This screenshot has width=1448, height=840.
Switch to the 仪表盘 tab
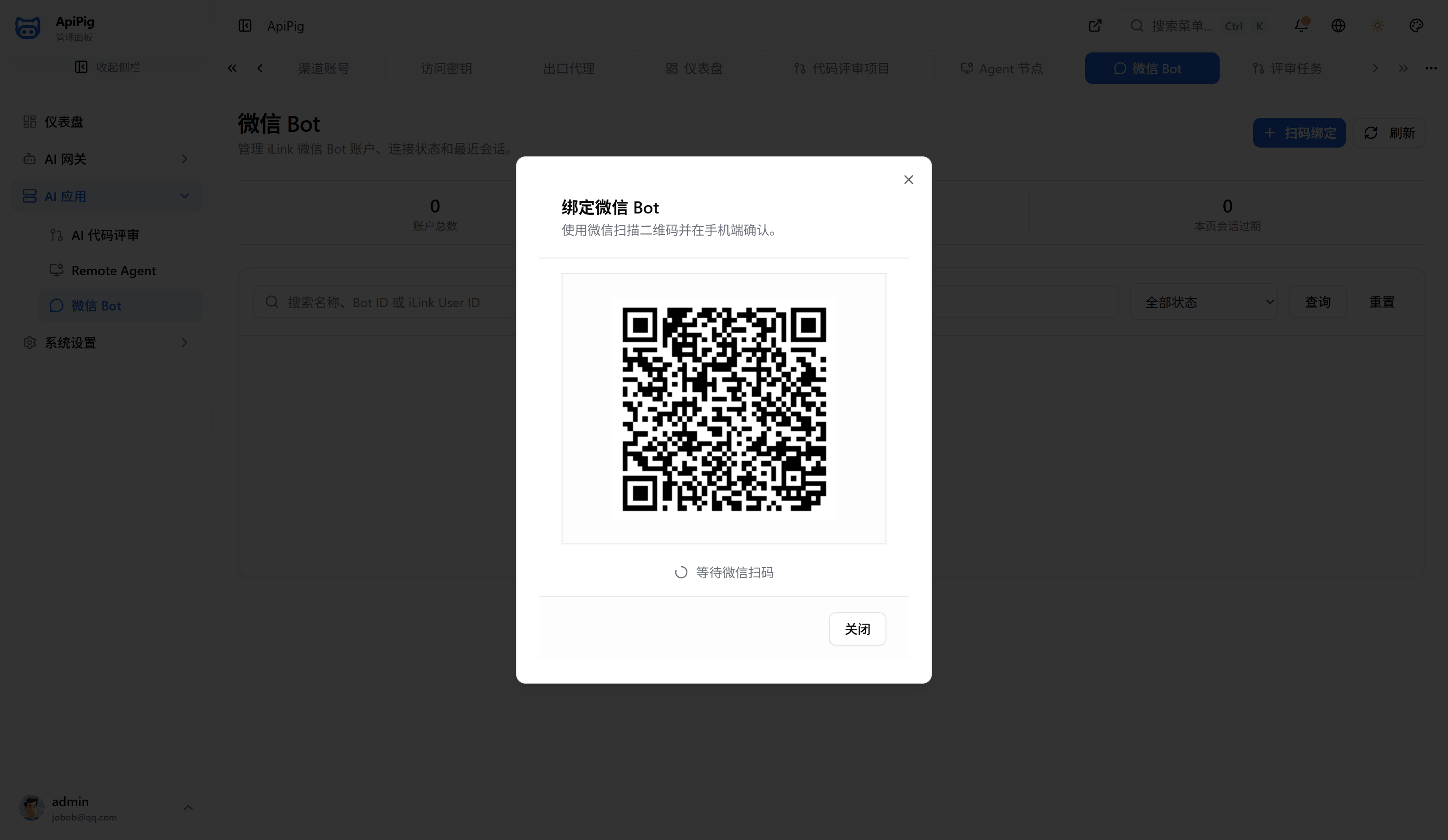tap(694, 68)
